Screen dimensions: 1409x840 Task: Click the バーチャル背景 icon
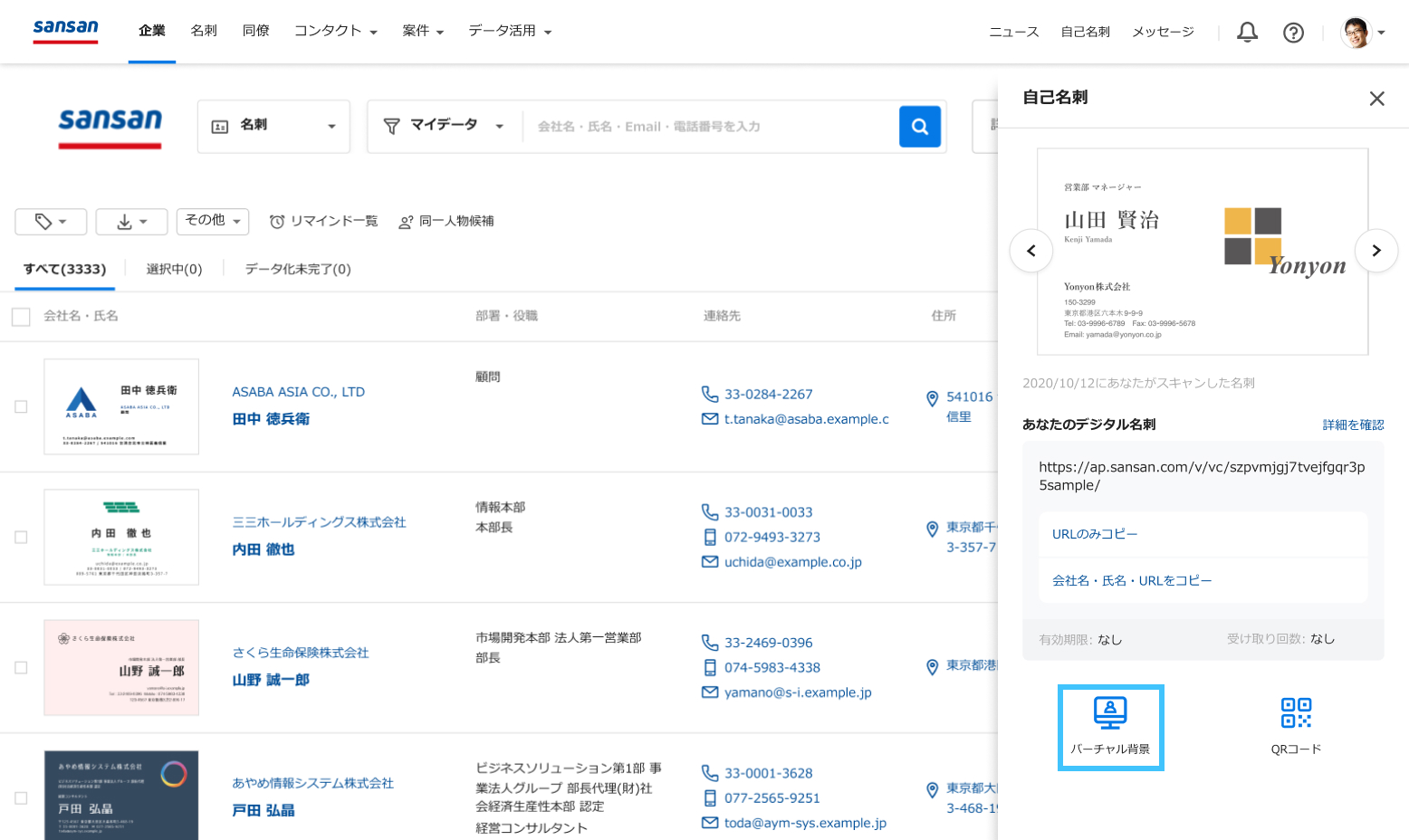pyautogui.click(x=1110, y=727)
